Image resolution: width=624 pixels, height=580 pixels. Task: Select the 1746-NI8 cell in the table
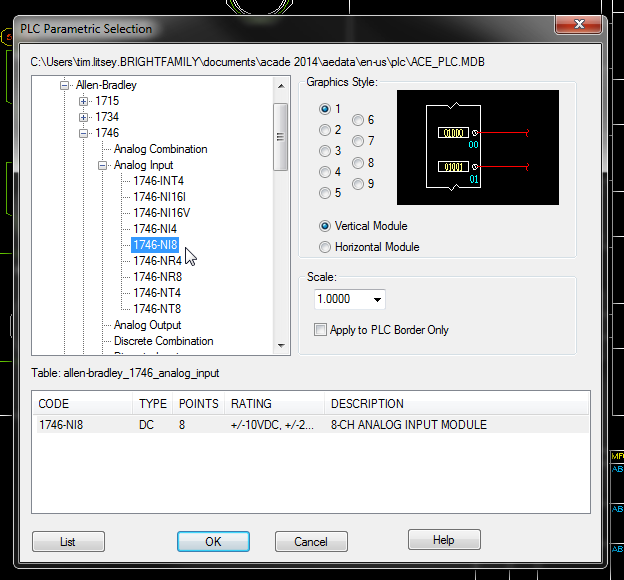(61, 425)
